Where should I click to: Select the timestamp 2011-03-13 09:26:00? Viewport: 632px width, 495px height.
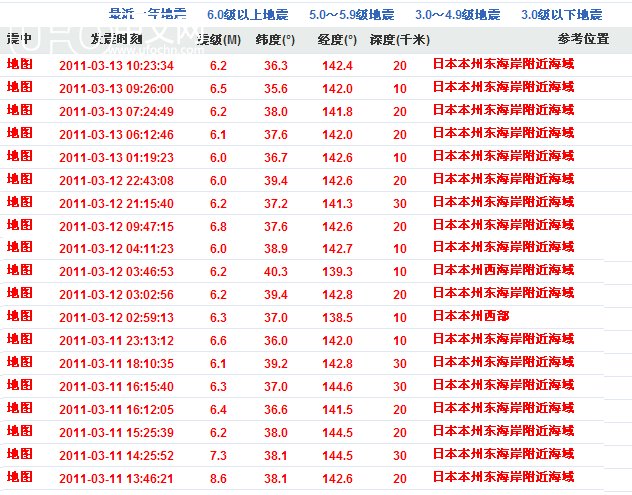116,89
